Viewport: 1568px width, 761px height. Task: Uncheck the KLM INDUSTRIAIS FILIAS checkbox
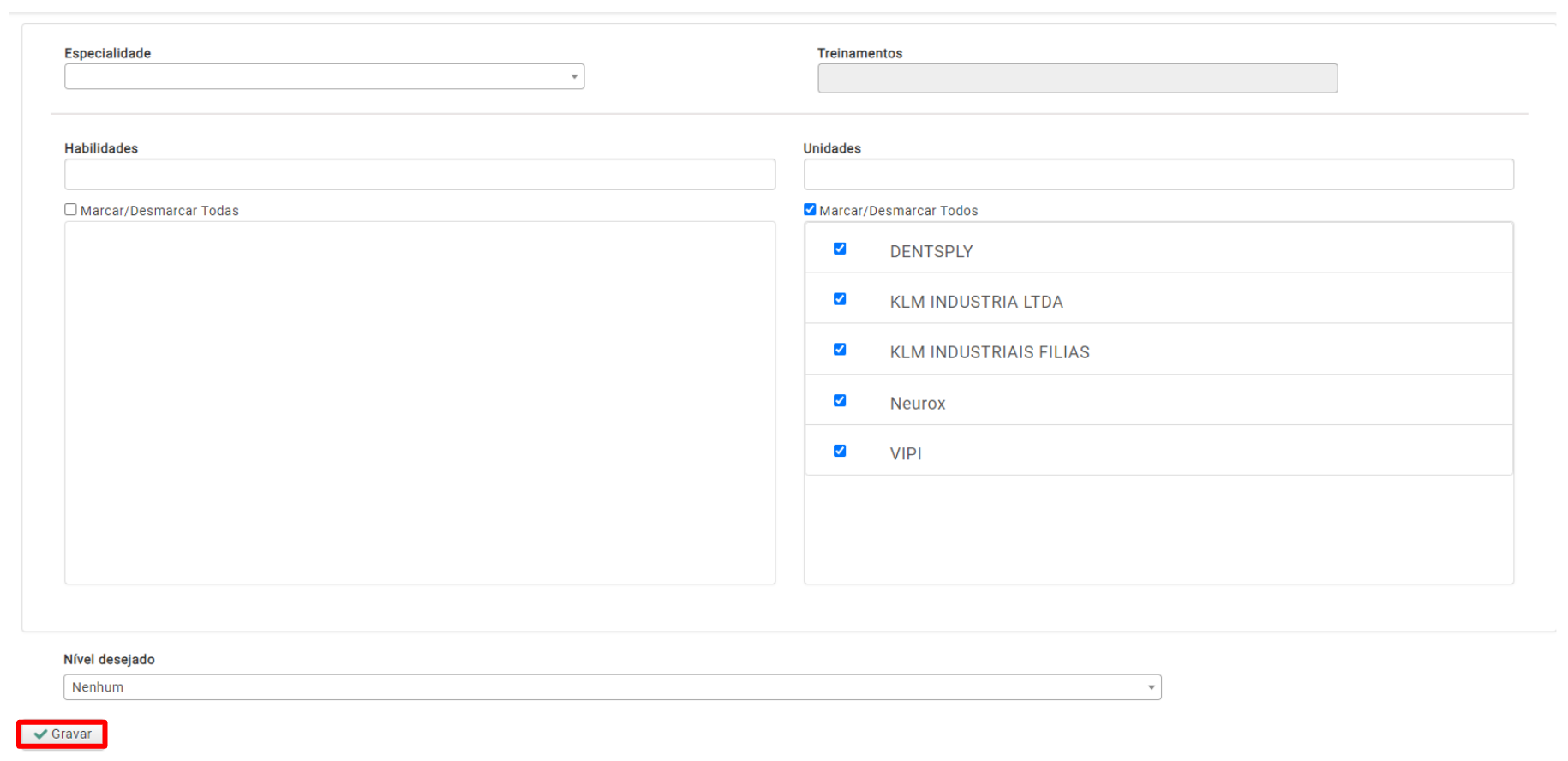click(840, 350)
